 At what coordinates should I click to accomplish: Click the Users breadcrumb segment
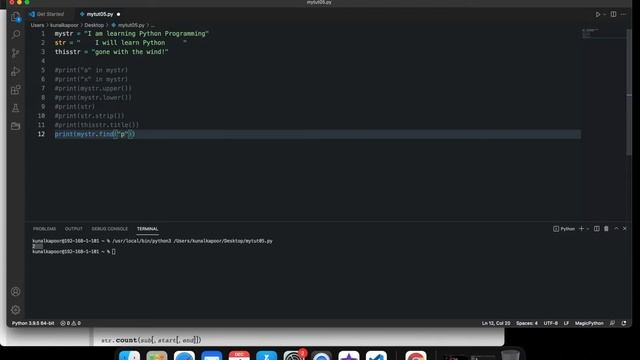[x=37, y=25]
